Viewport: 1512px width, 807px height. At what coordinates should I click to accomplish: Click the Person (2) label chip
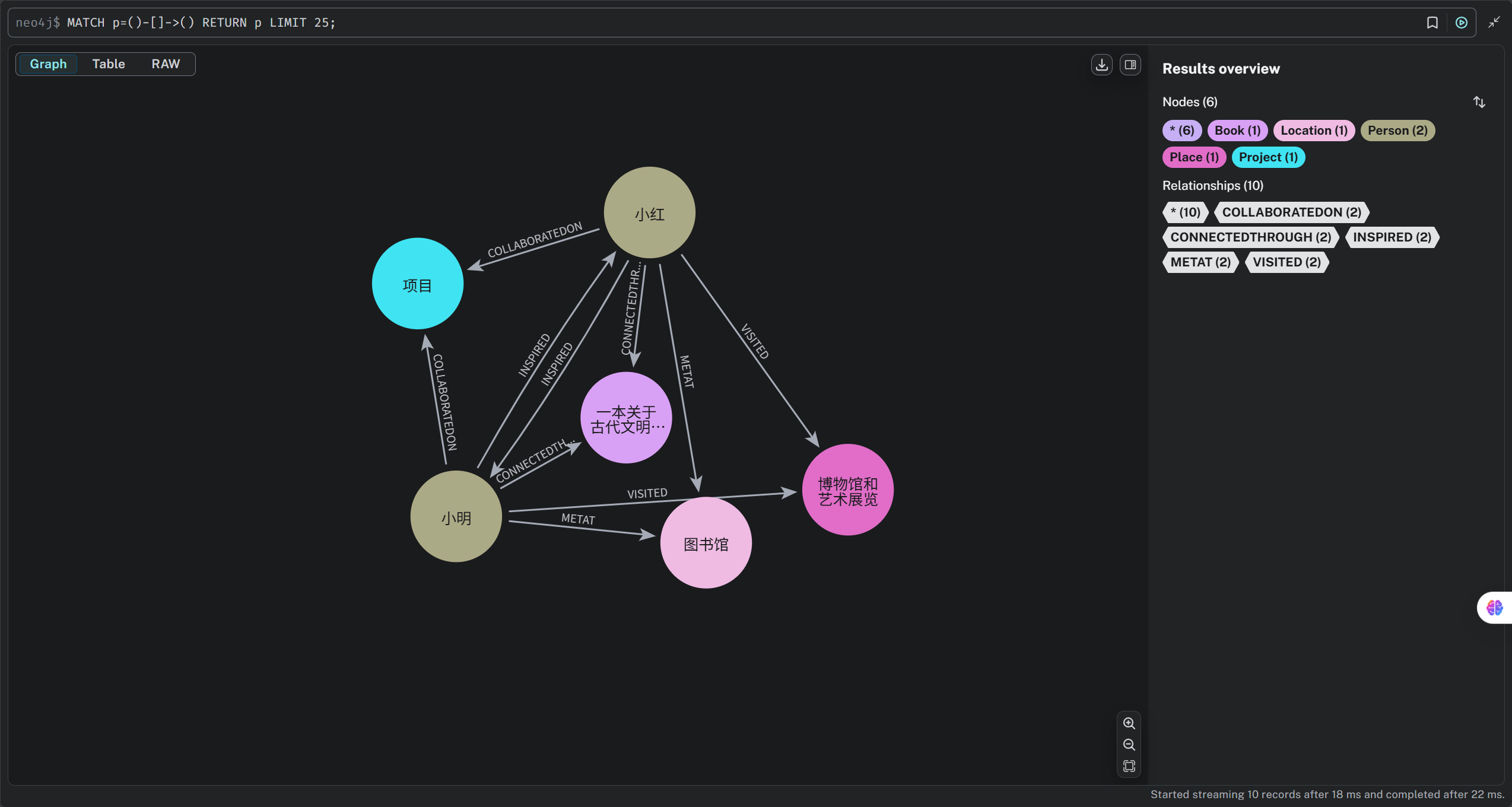tap(1397, 131)
